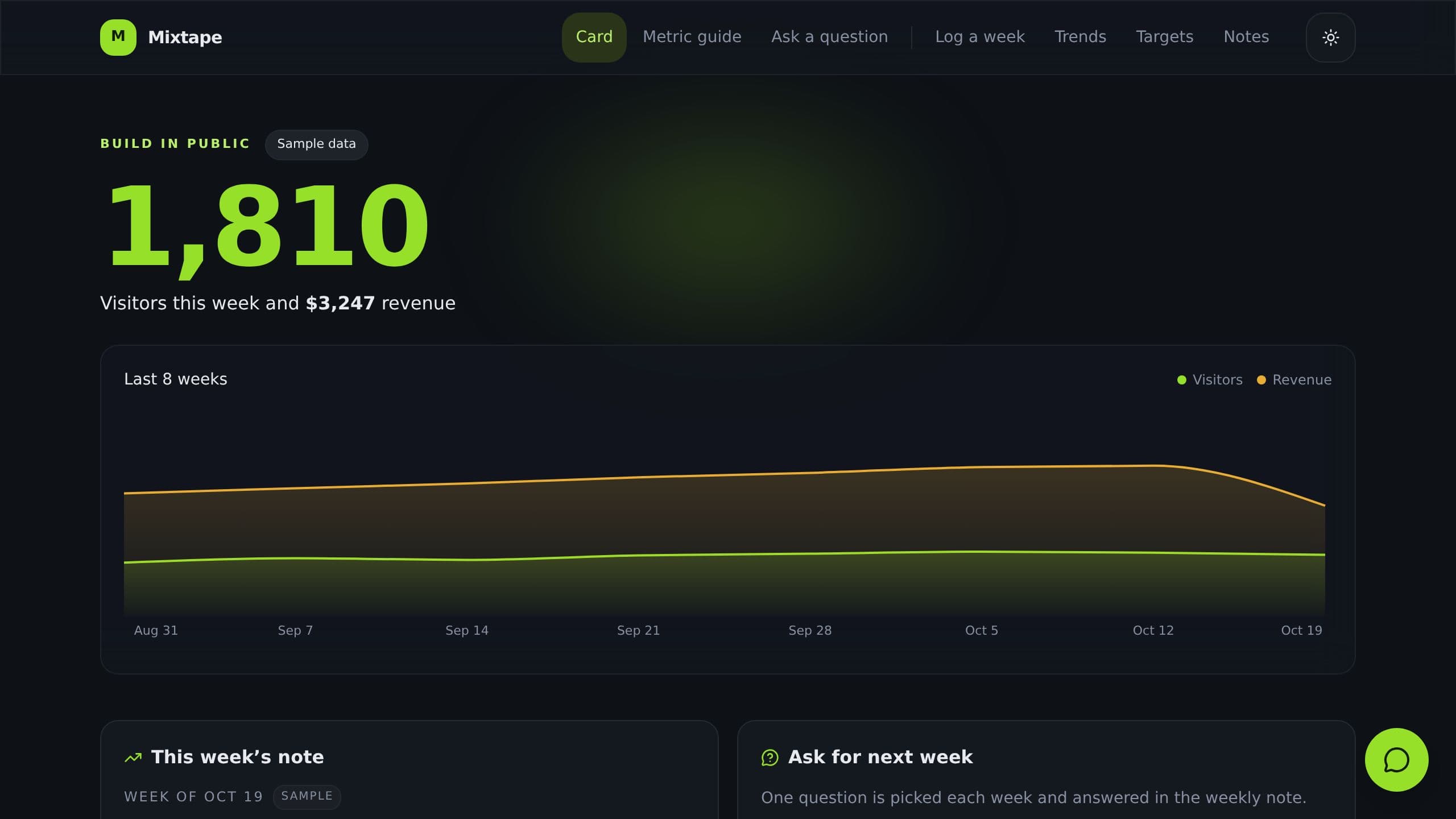
Task: Click the Revenue legend orange dot
Action: (x=1261, y=380)
